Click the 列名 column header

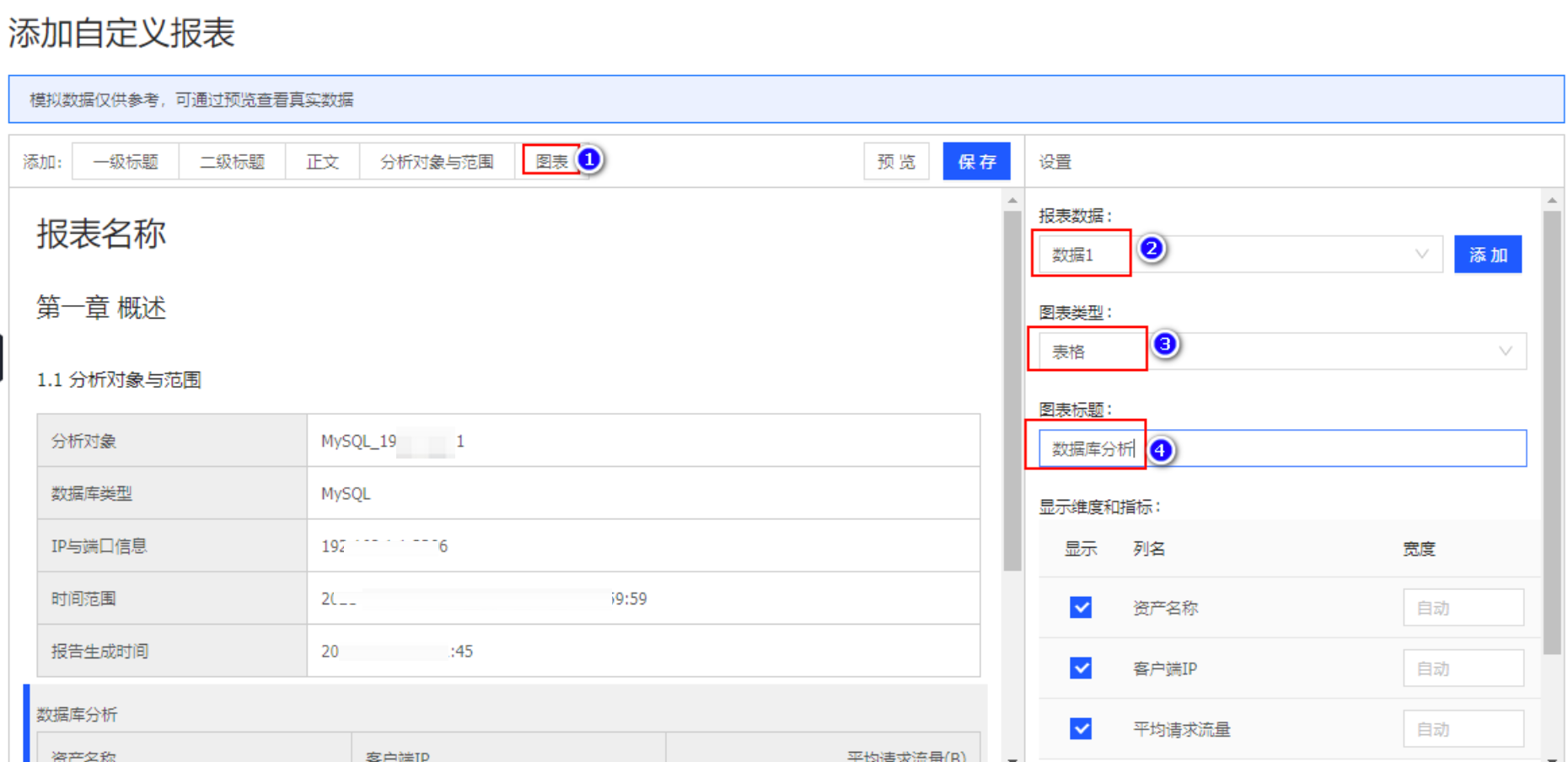pos(1149,549)
